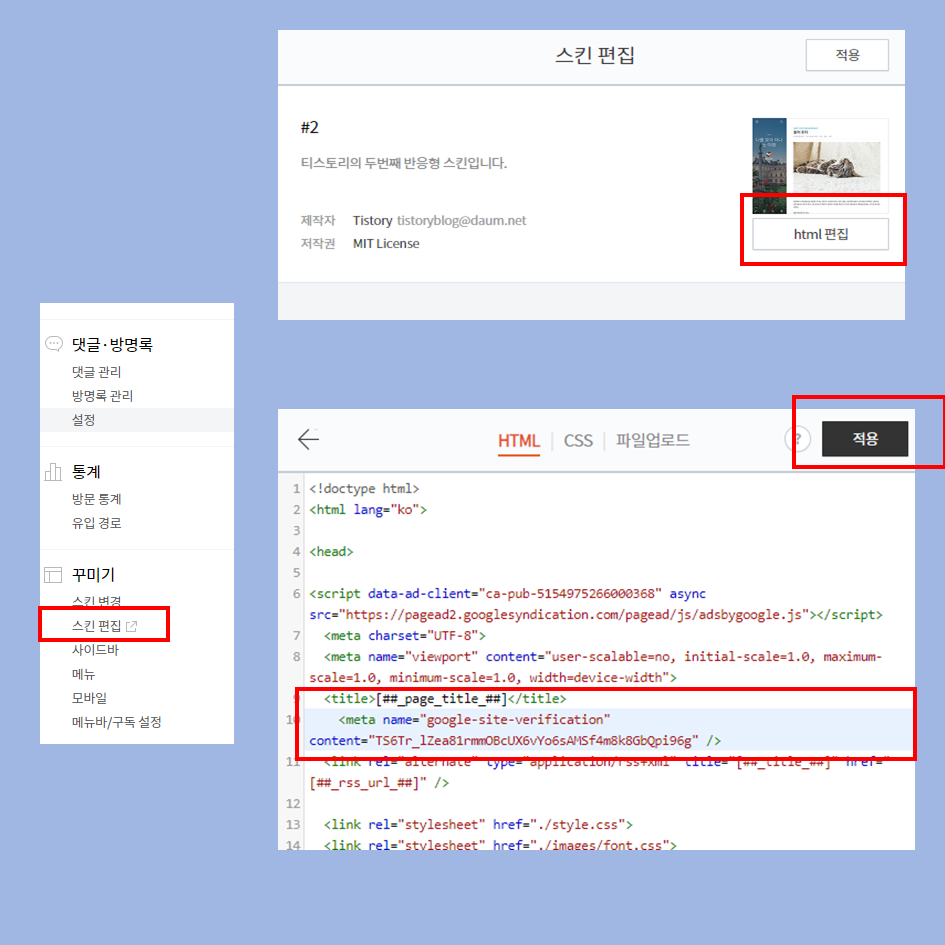Click the html 편집 button
This screenshot has height=945, width=945.
[x=820, y=234]
